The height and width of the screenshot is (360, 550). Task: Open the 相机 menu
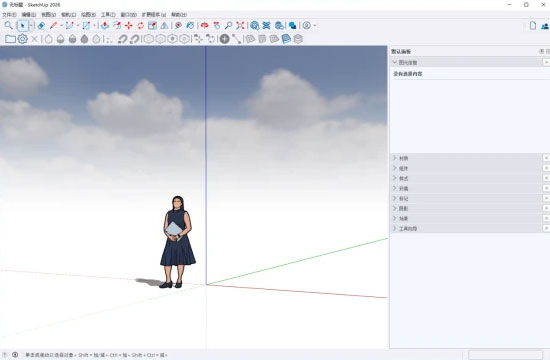[68, 15]
